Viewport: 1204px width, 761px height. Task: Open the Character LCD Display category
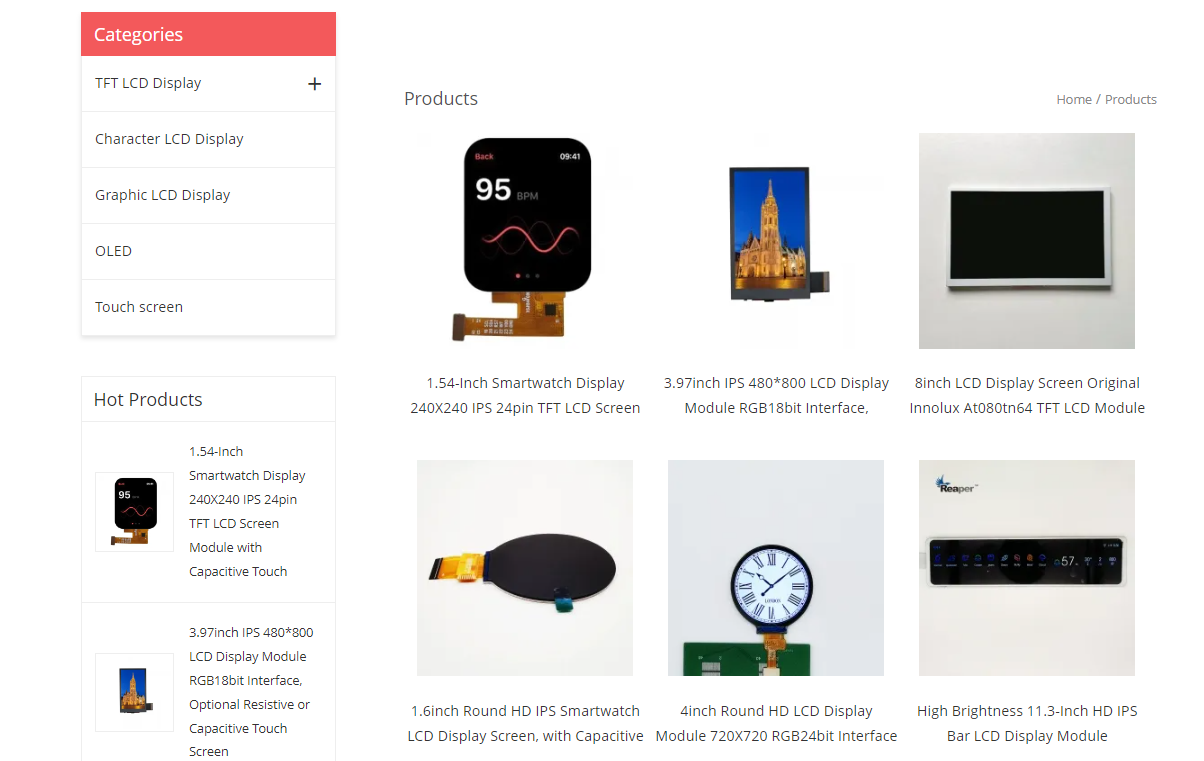click(169, 139)
